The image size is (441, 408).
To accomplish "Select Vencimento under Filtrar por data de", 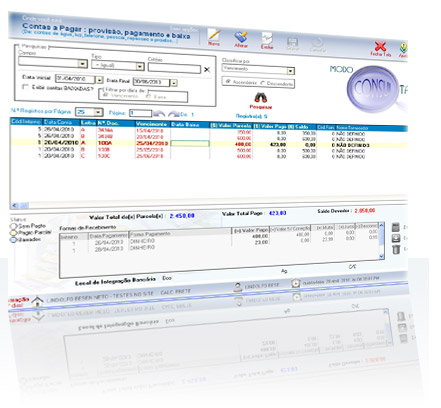I will (x=106, y=95).
